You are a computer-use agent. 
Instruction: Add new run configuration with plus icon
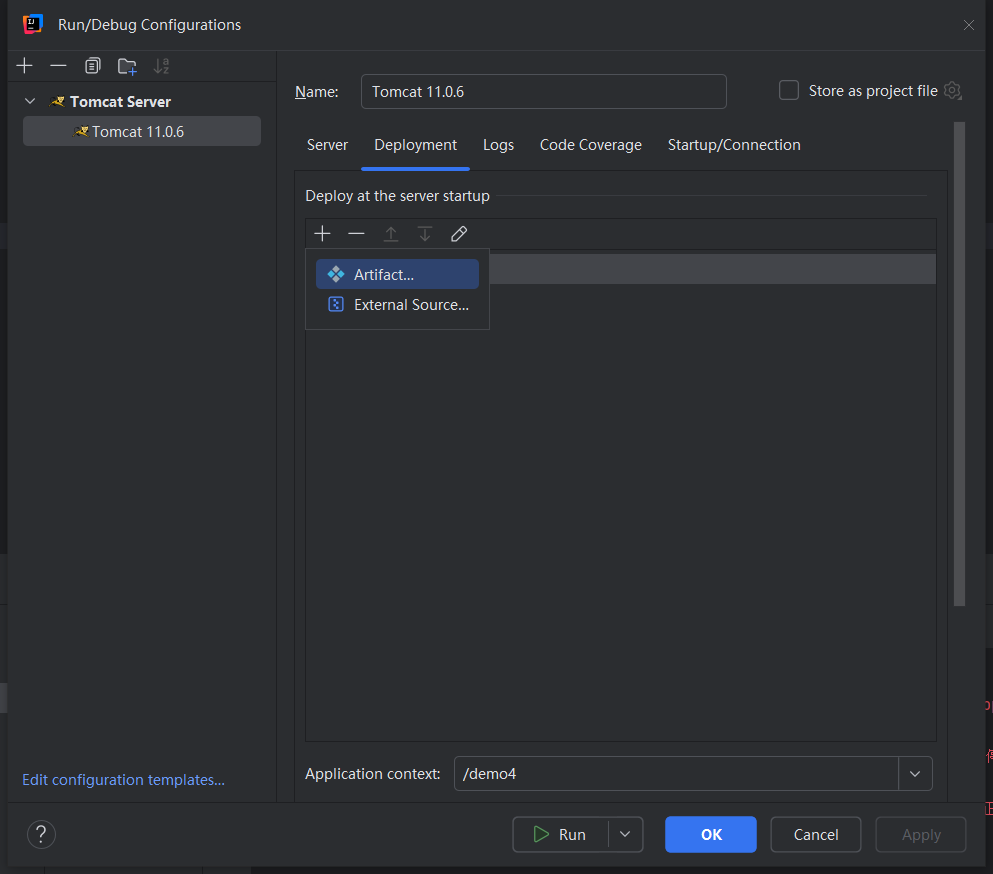(x=25, y=66)
